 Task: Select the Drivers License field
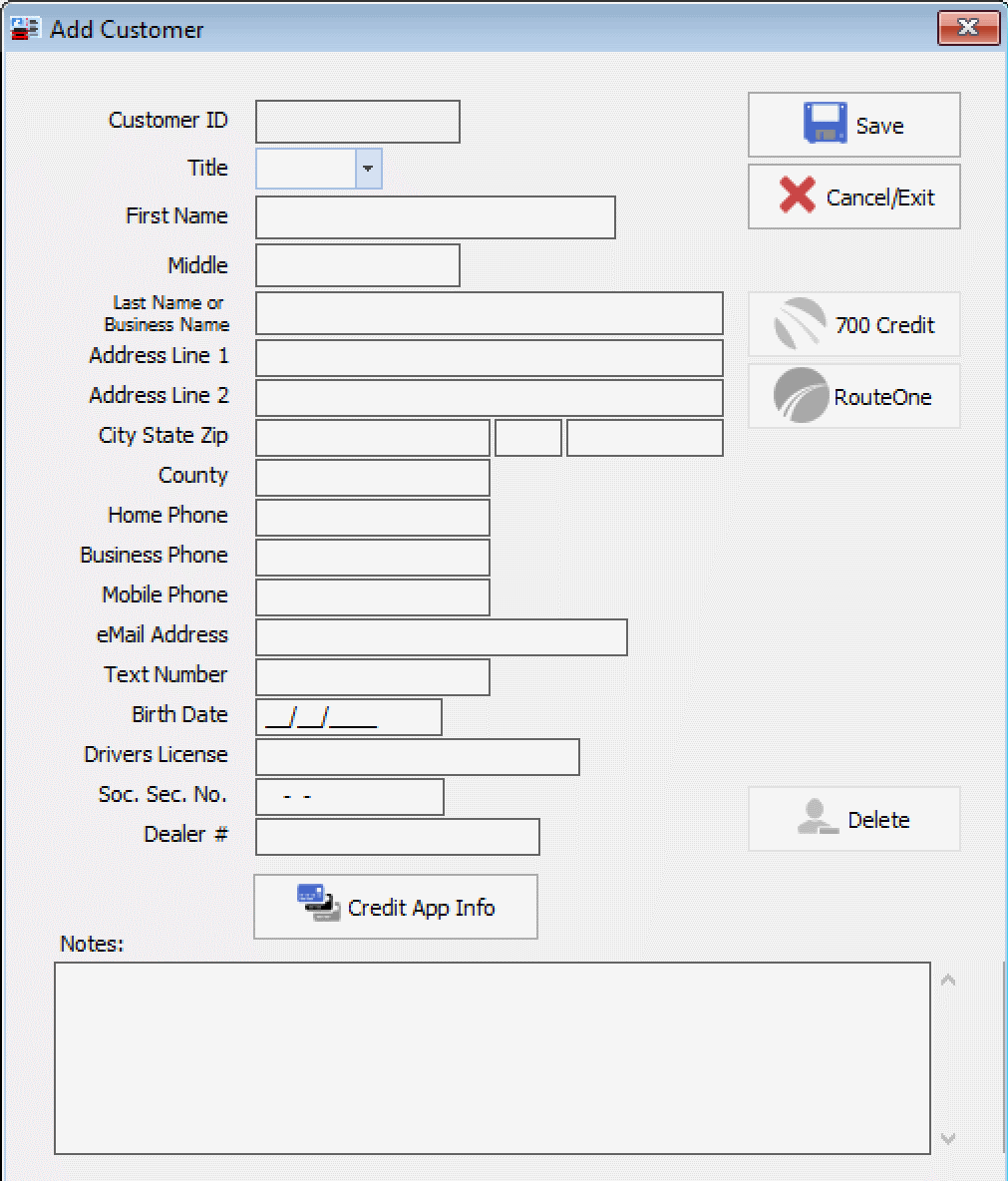click(417, 757)
